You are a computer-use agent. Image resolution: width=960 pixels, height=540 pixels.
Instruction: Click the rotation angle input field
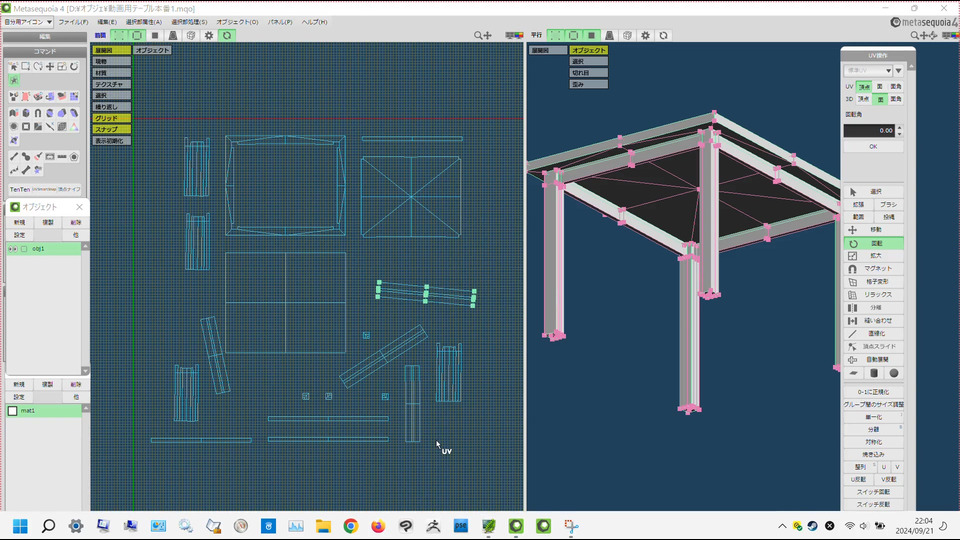pyautogui.click(x=868, y=130)
